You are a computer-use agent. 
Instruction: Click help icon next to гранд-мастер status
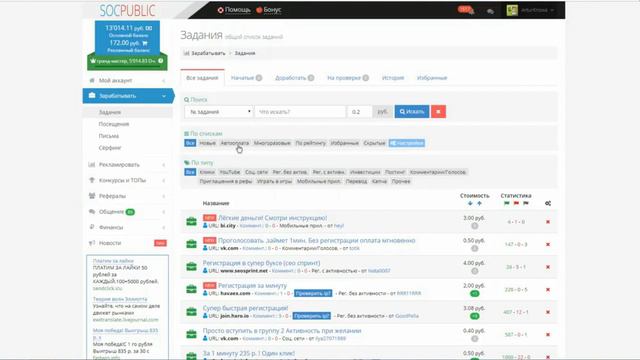[161, 61]
